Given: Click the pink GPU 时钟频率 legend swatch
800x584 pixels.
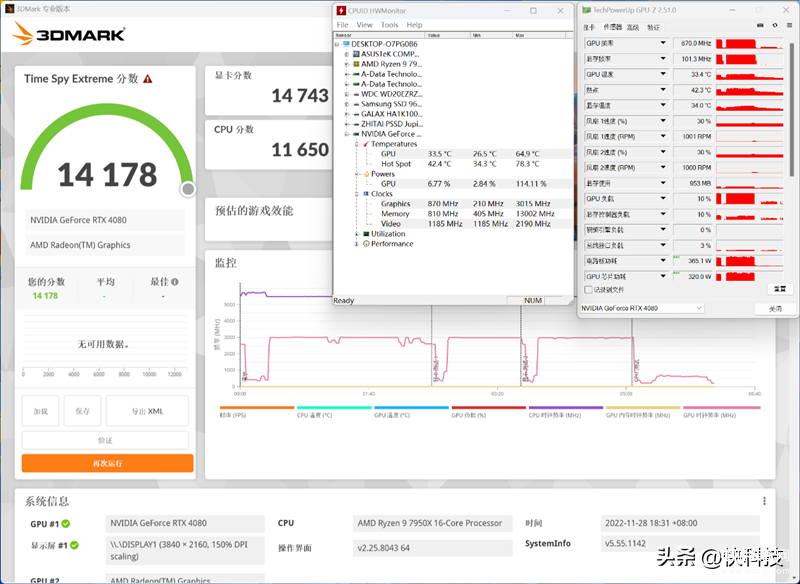Looking at the screenshot, I should [721, 408].
